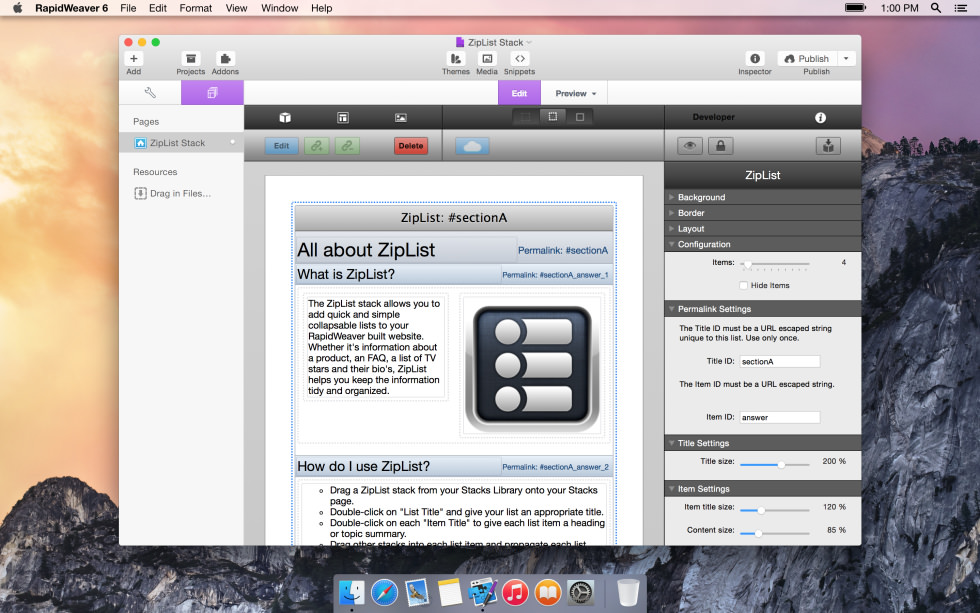980x613 pixels.
Task: Open the Snippets code icon
Action: (x=519, y=59)
